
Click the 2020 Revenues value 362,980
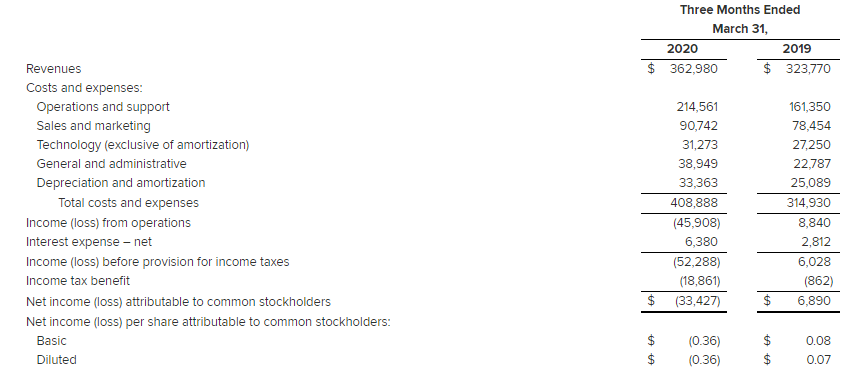pos(694,69)
